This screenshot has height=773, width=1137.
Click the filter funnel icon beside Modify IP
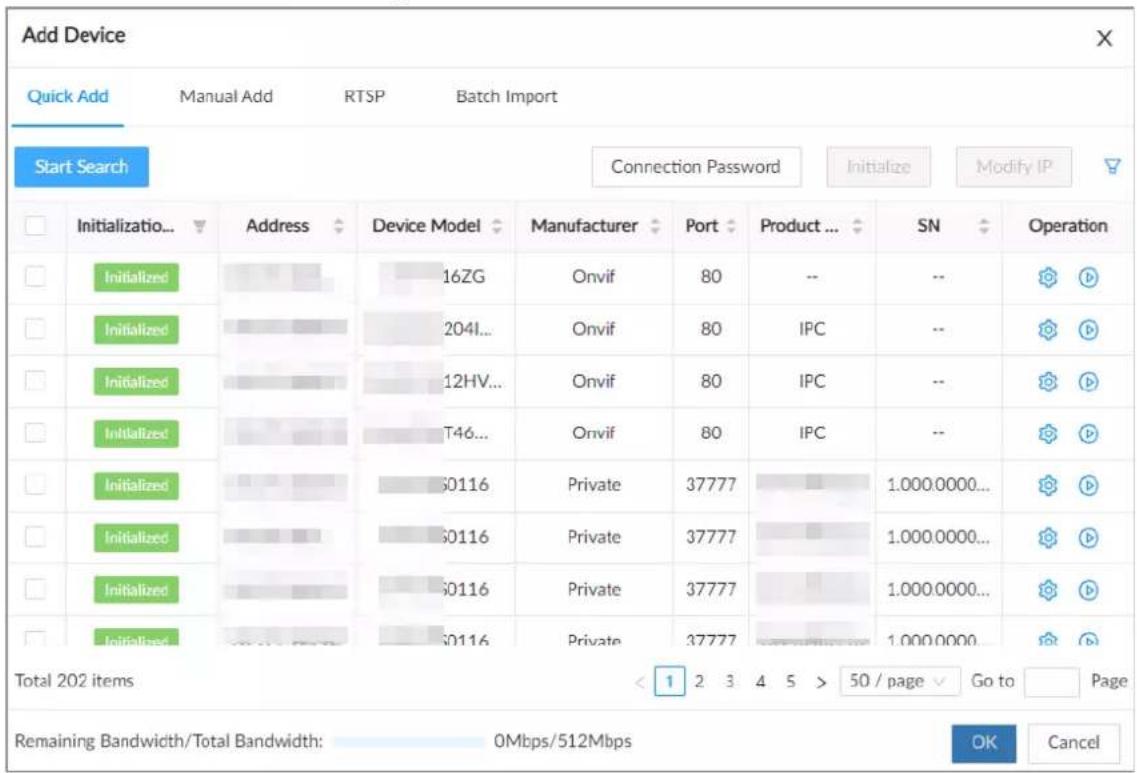coord(1112,167)
